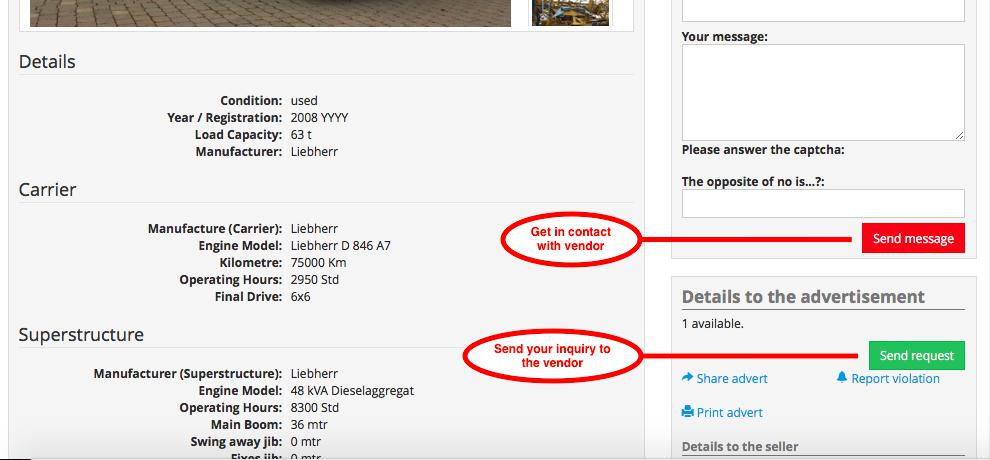The height and width of the screenshot is (460, 990).
Task: Focus the Your message text area
Action: tap(823, 92)
